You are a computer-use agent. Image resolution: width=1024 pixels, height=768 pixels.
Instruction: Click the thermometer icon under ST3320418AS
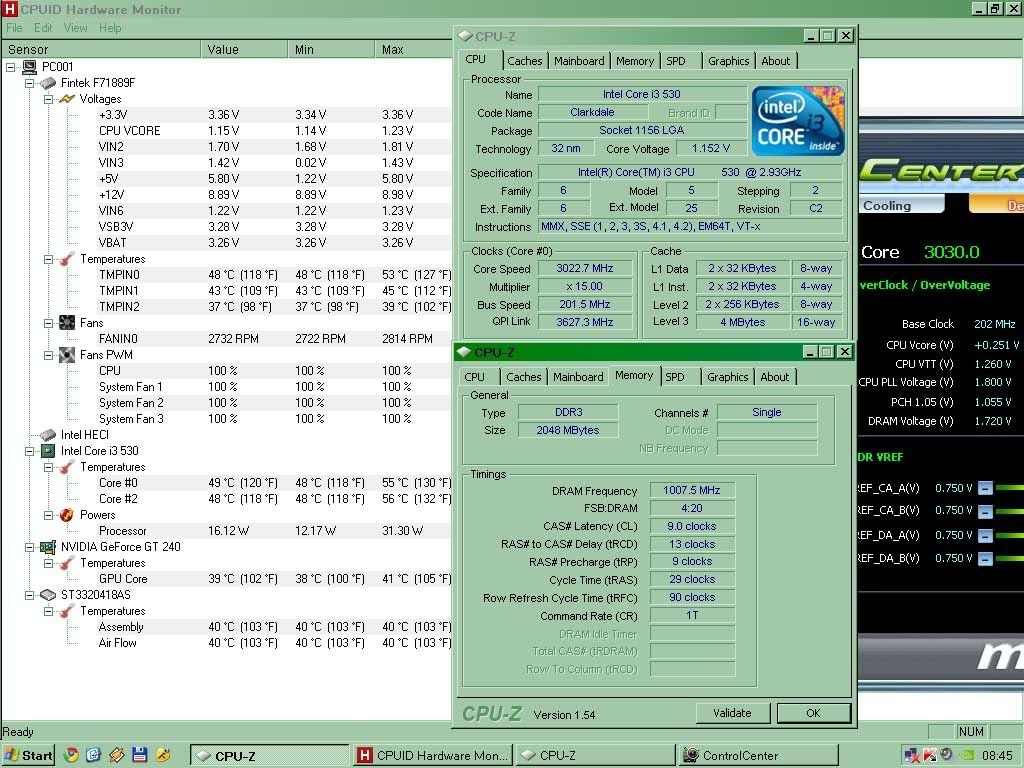tap(67, 611)
